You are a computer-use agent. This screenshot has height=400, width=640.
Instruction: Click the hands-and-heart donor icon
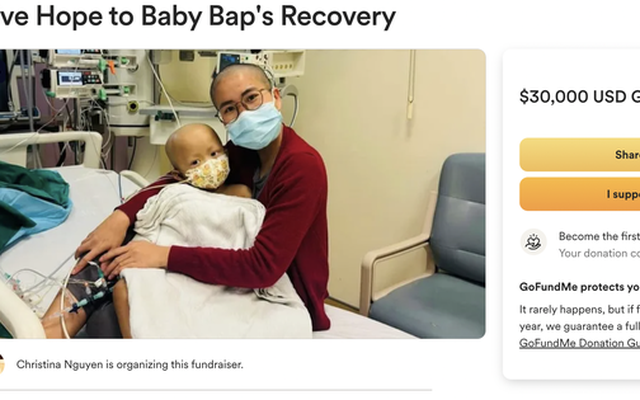(533, 242)
